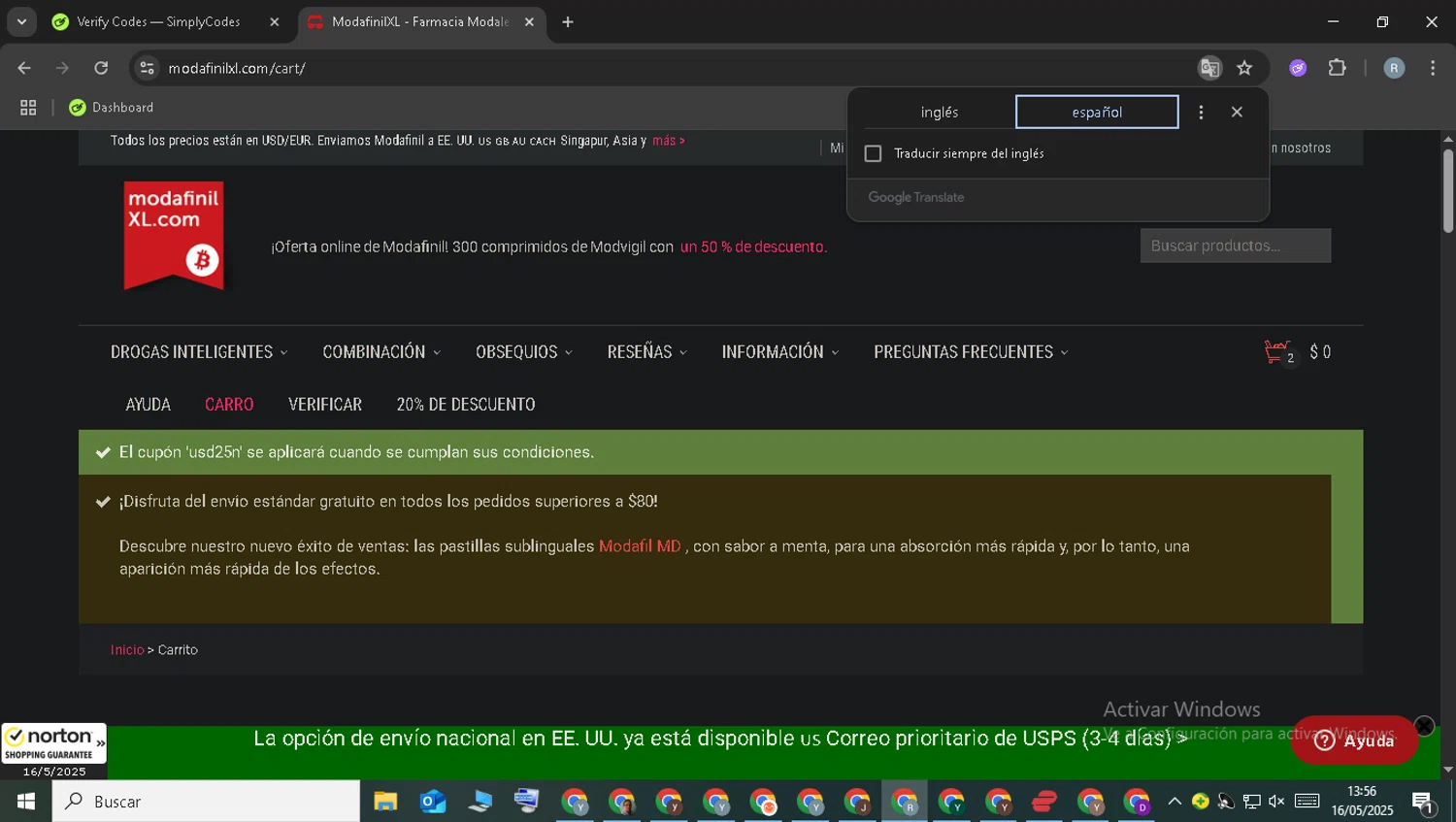Click the modafinilXL.com logo
The width and height of the screenshot is (1456, 822).
click(x=174, y=236)
